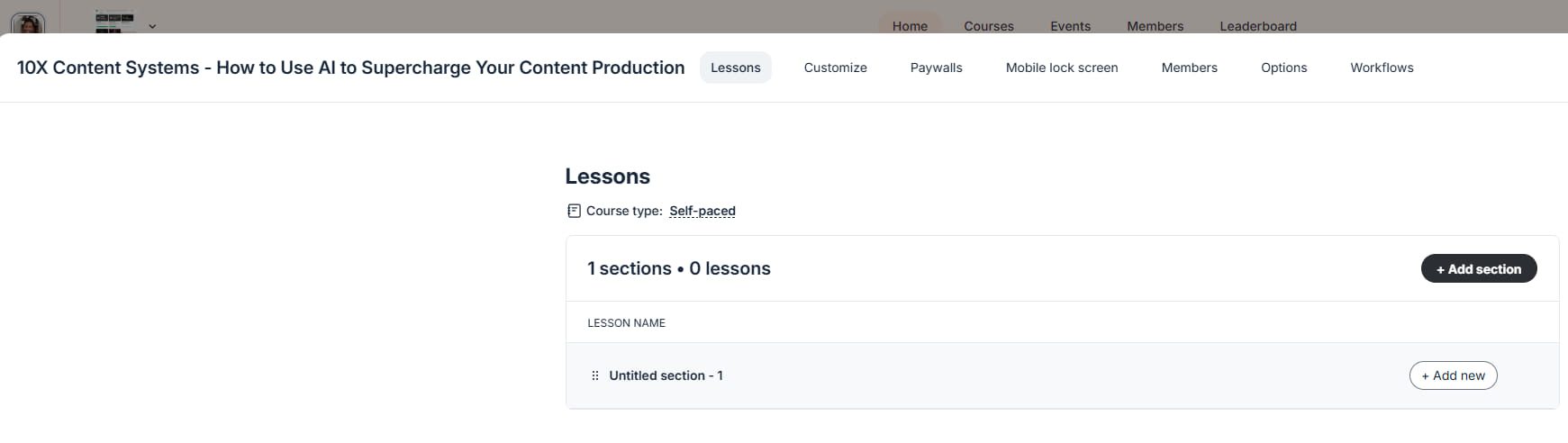Open the Paywalls tab
1568x443 pixels.
[x=936, y=68]
